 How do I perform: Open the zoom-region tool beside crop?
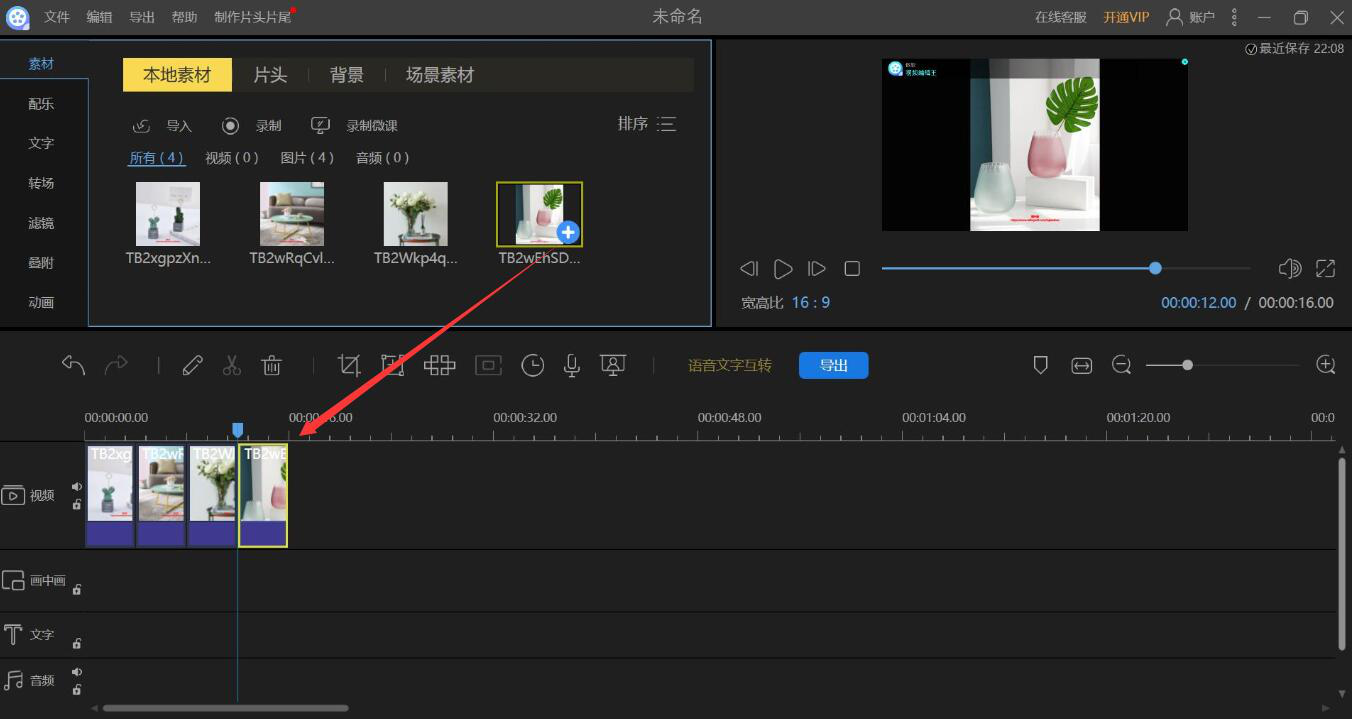(x=392, y=365)
